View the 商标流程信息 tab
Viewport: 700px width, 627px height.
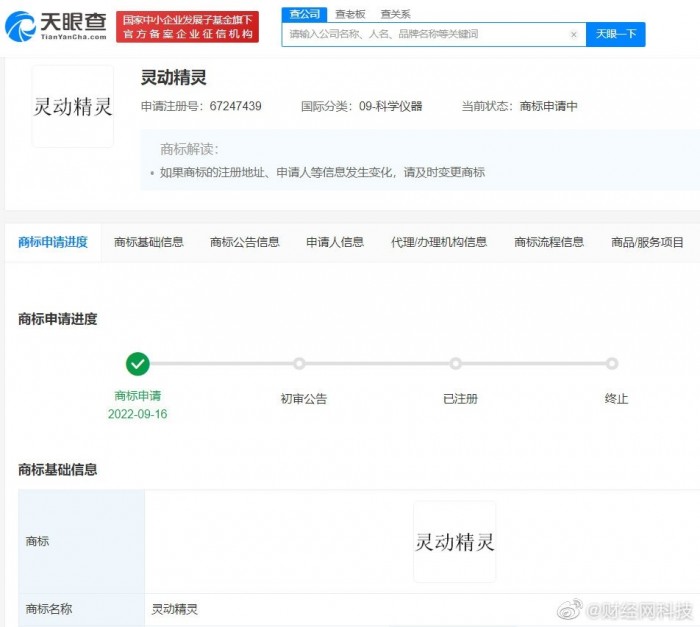pyautogui.click(x=549, y=242)
